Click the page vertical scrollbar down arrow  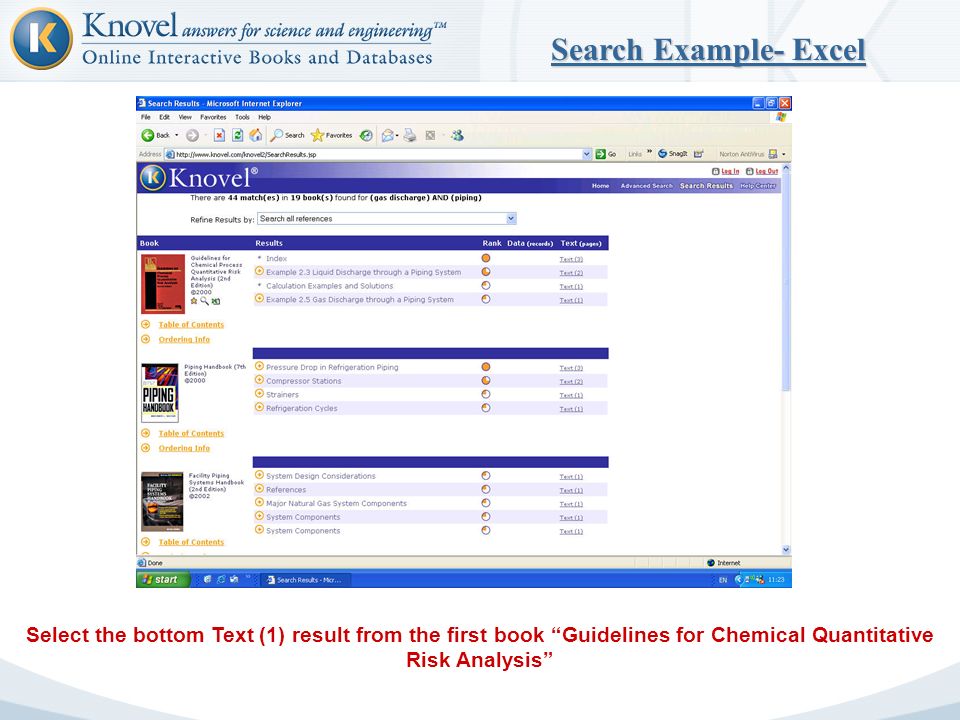pos(786,550)
